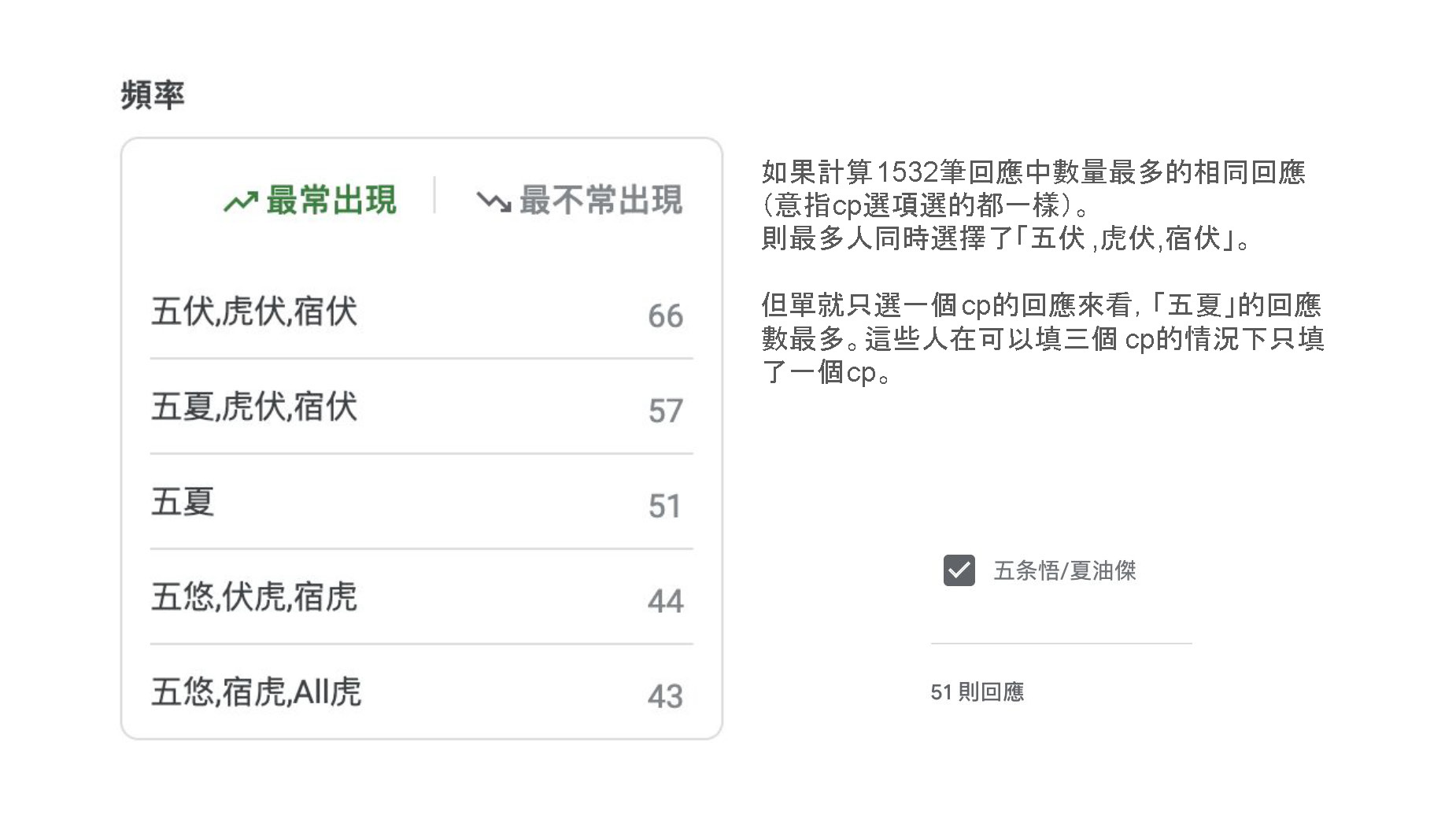1456x819 pixels.
Task: Click the 五条悟/夏油傑 option label
Action: coord(1065,570)
